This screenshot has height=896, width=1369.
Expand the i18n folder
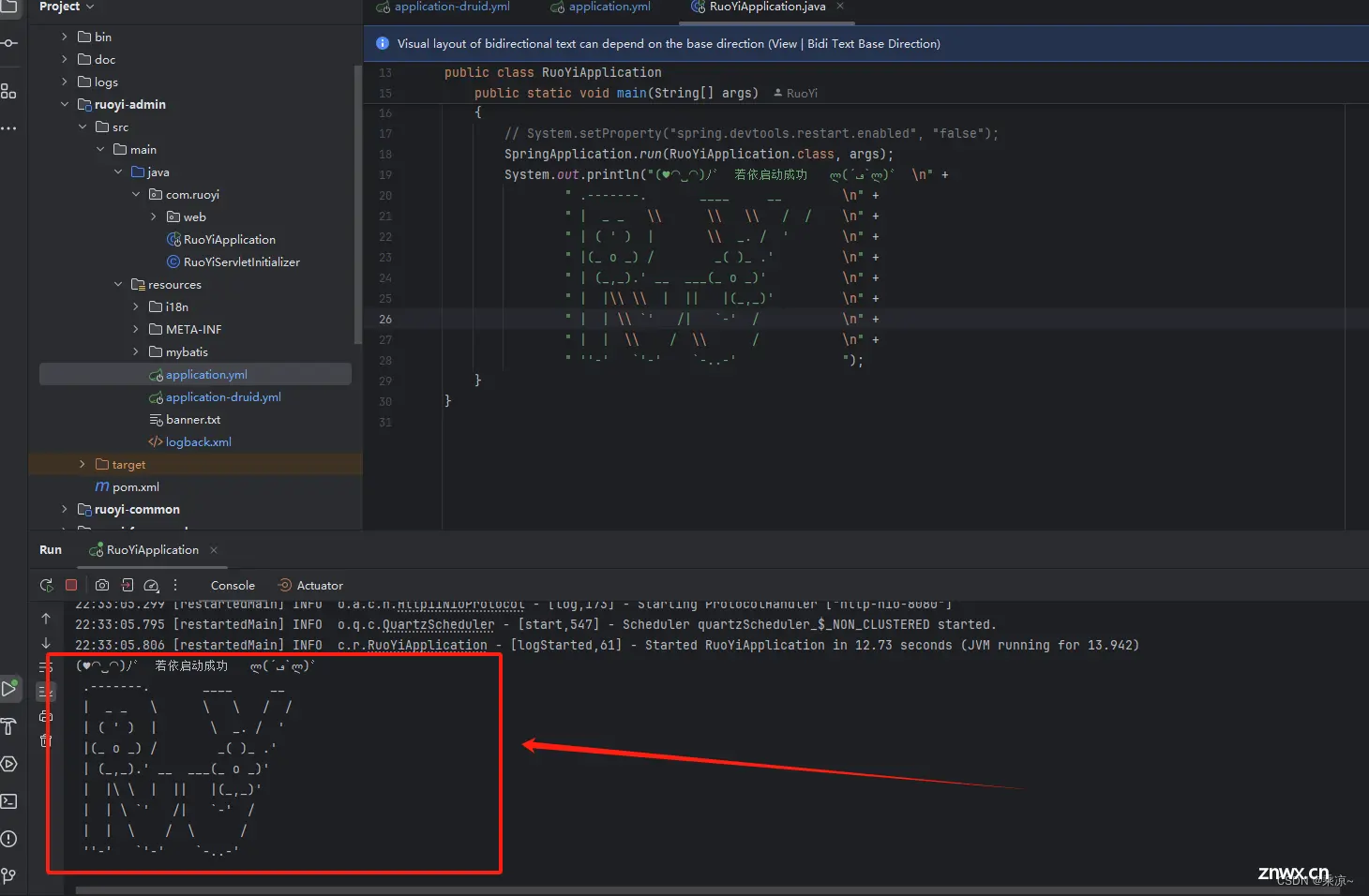(136, 306)
